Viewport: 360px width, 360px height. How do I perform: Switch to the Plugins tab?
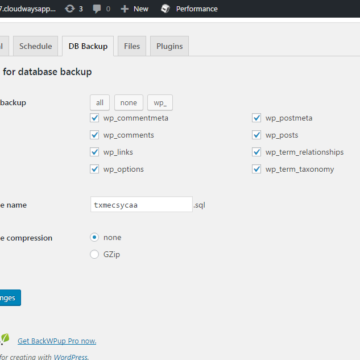(x=169, y=46)
